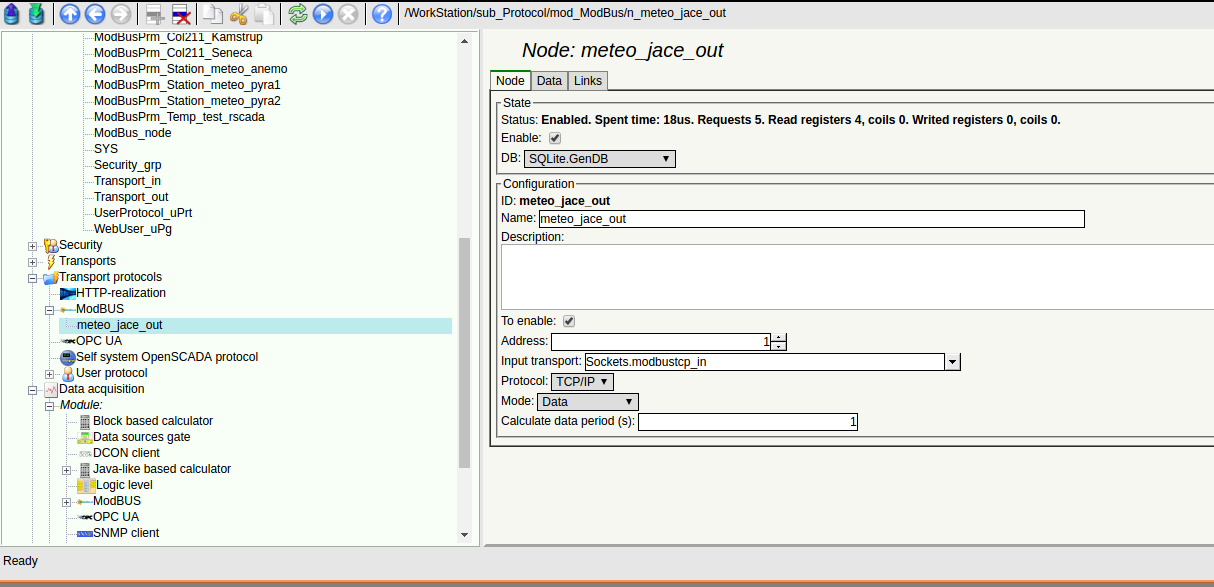Select ModBusPrm_Station_meteo_anemo in the tree

[x=190, y=69]
